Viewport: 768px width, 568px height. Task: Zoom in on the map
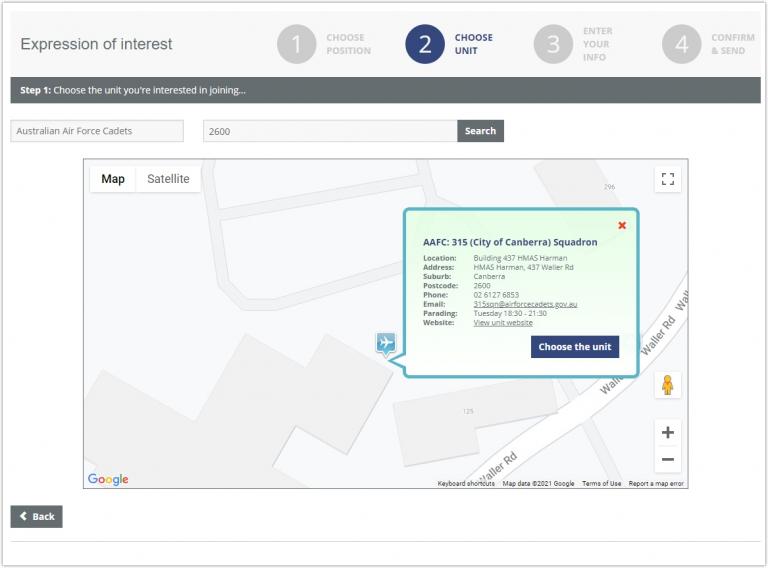[x=668, y=432]
